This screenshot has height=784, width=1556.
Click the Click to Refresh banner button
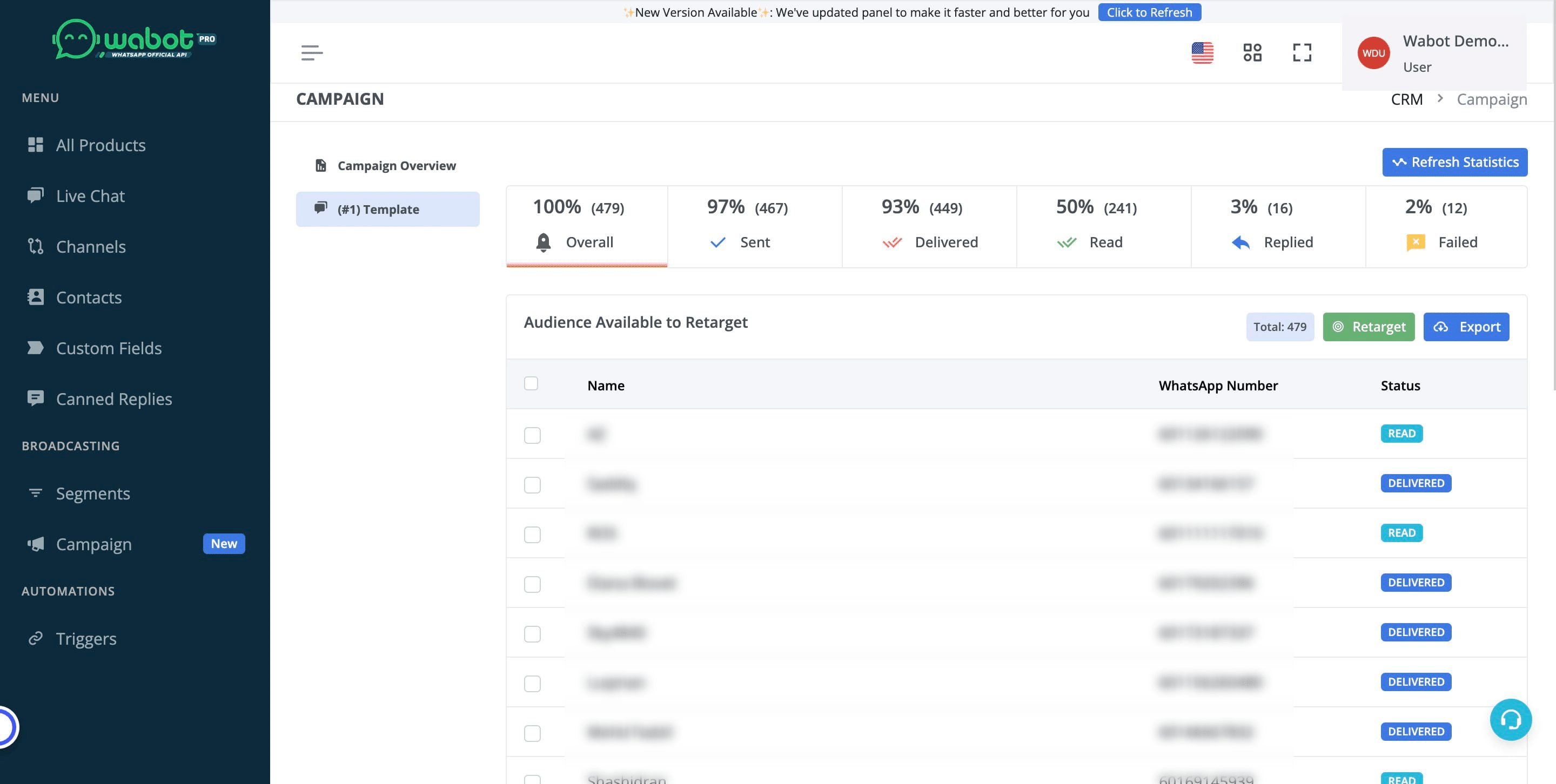(1149, 12)
